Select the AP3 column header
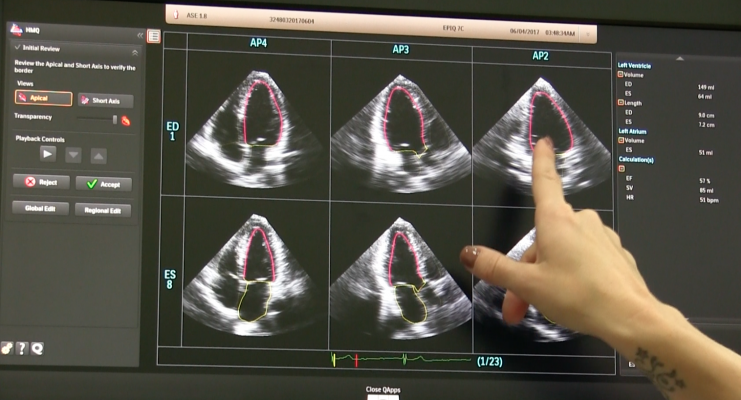The width and height of the screenshot is (741, 400). tap(401, 49)
